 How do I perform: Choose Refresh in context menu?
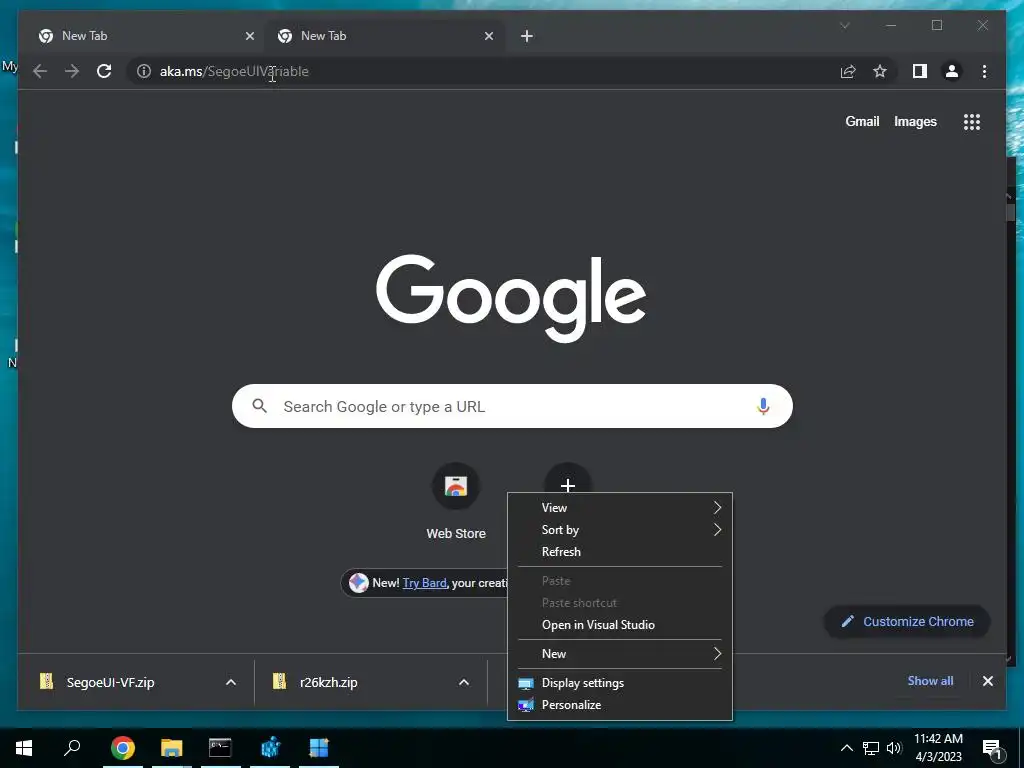pos(620,552)
